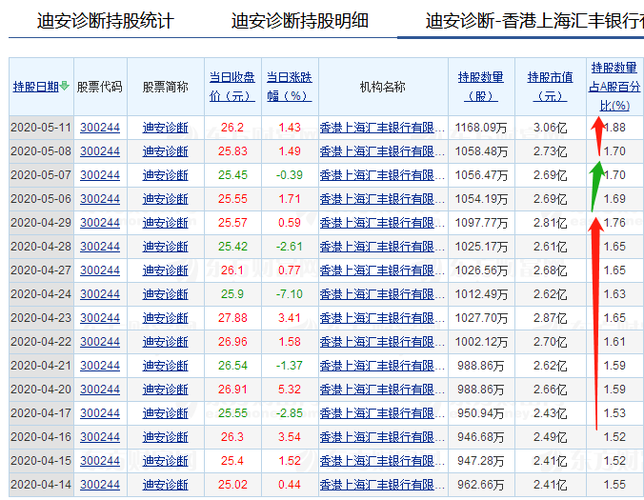Screen dimensions: 644x500
Task: Click holding quantity 1097.77万
Action: coord(481,223)
